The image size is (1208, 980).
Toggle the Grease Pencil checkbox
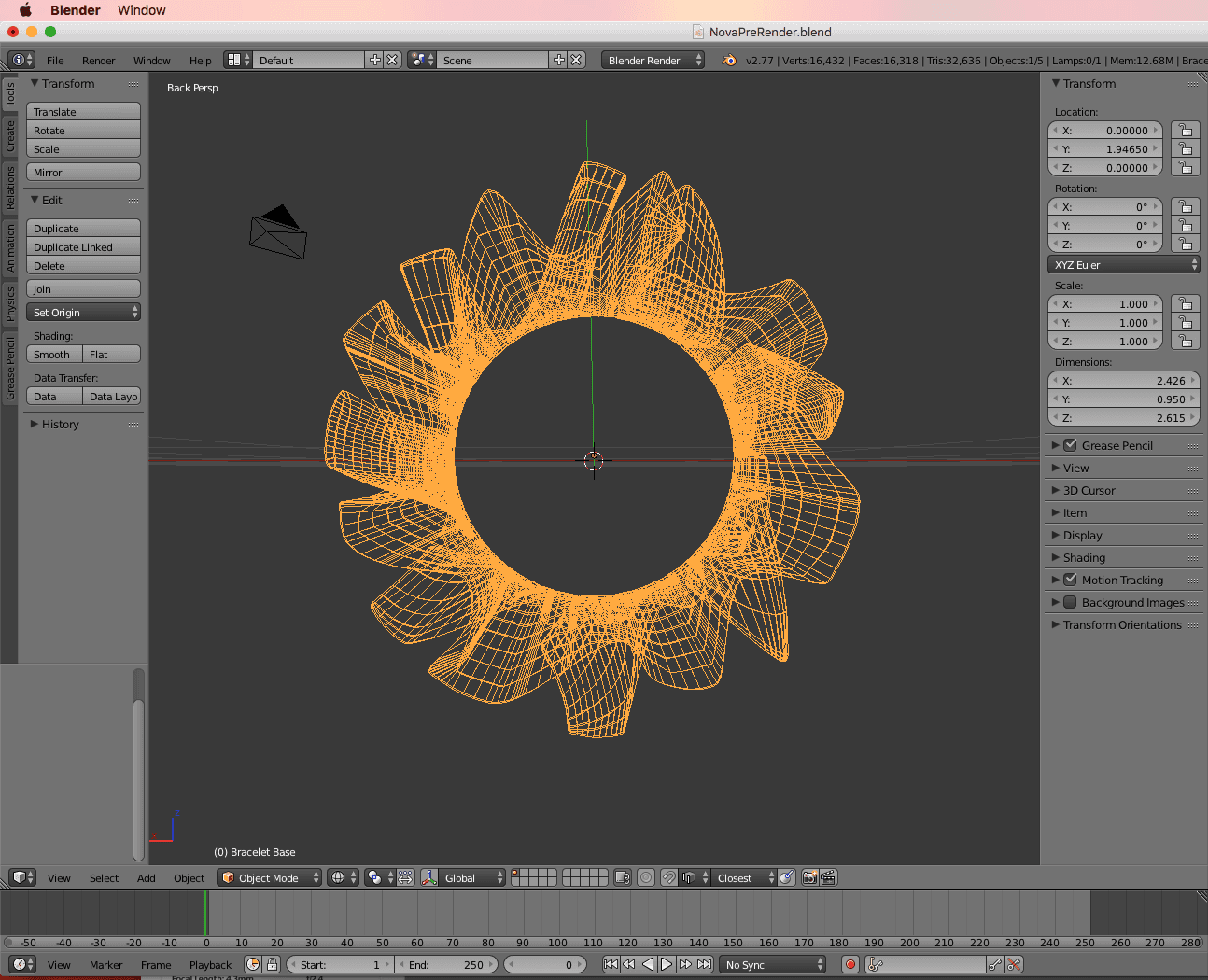pos(1071,445)
